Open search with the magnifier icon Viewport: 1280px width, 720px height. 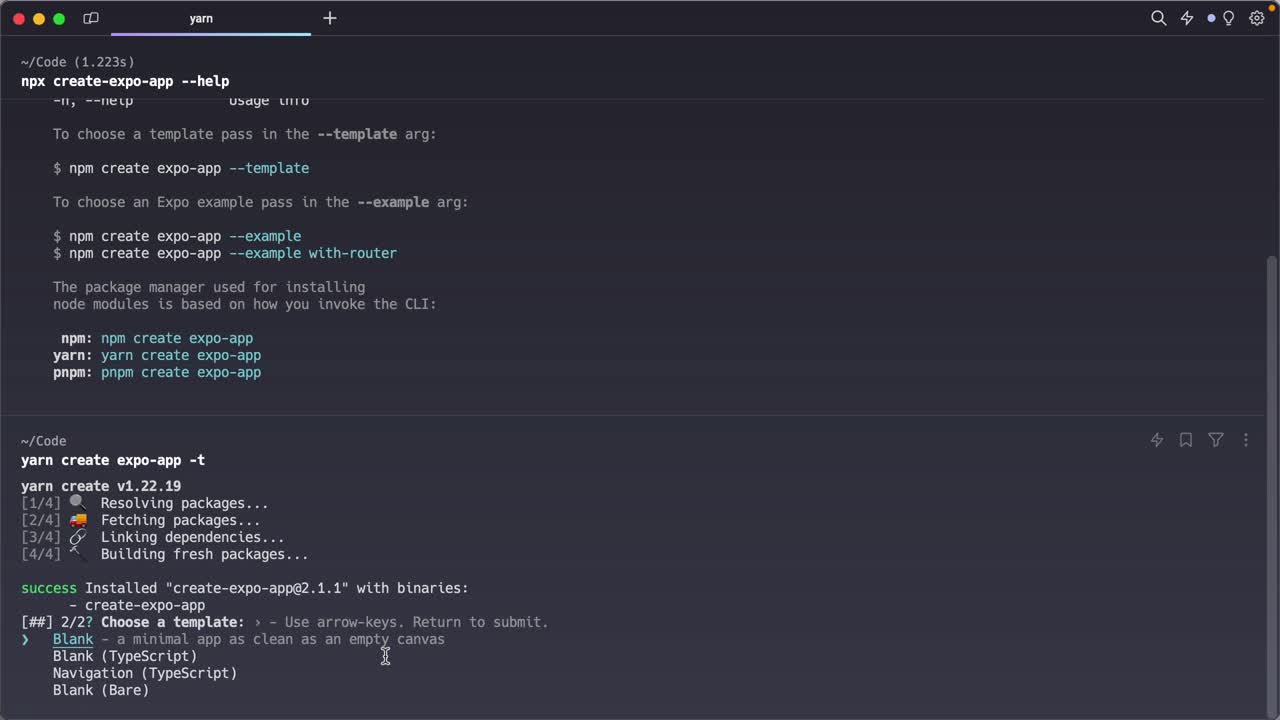coord(1159,18)
